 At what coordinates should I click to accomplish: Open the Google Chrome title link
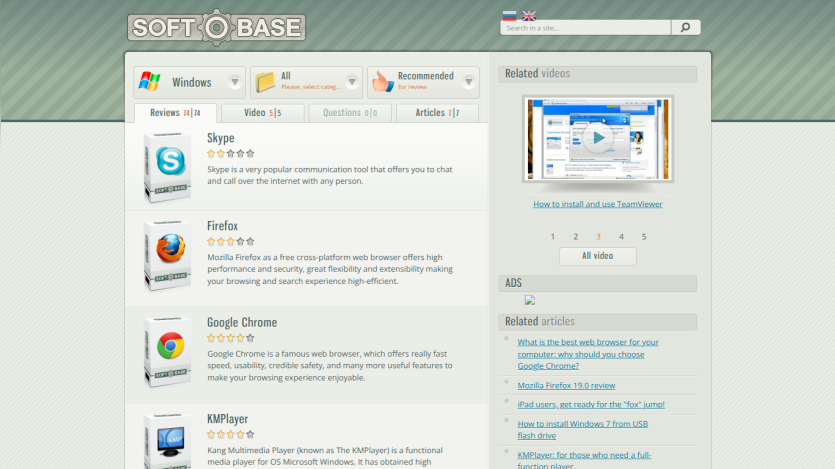pos(242,322)
